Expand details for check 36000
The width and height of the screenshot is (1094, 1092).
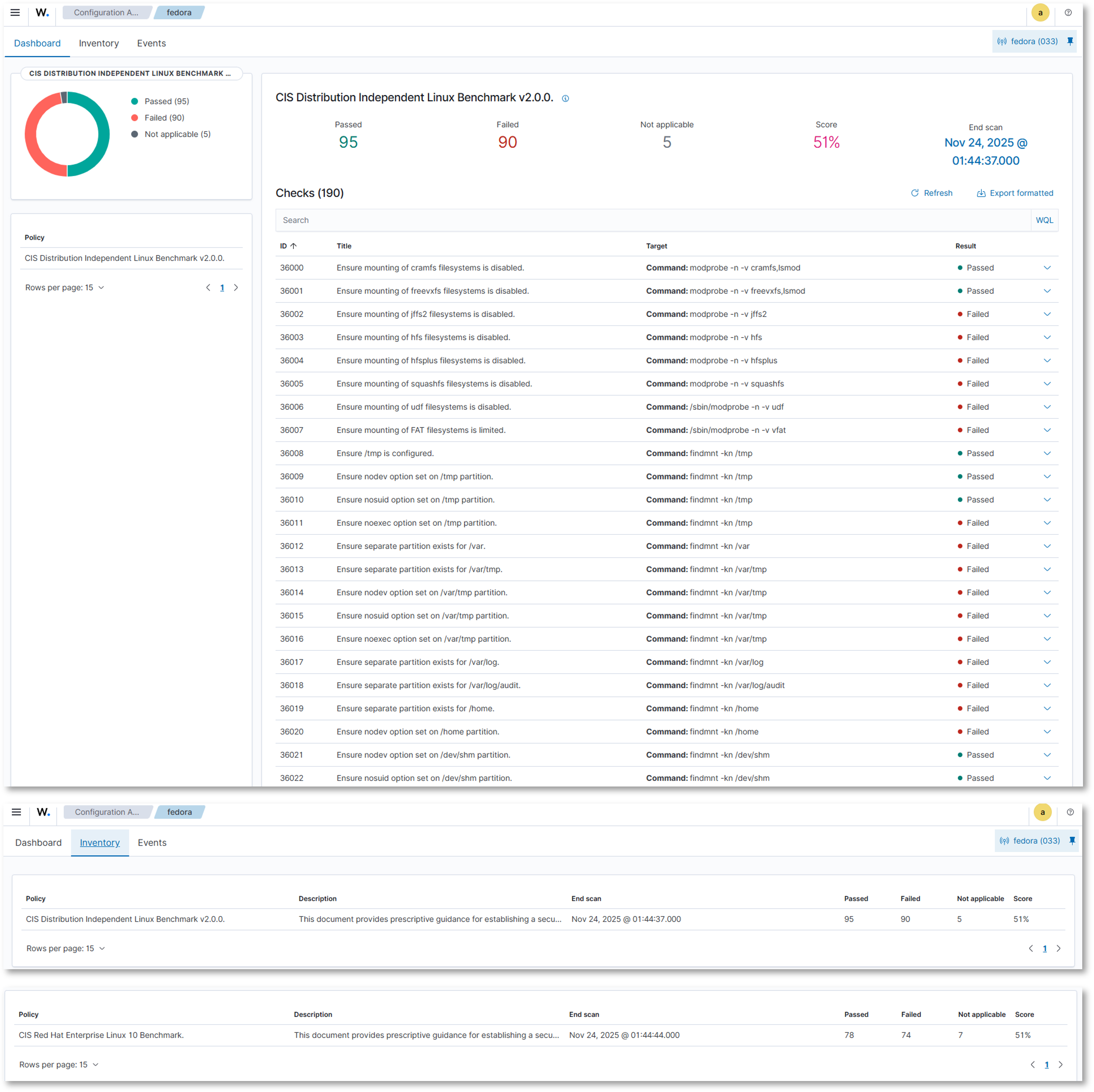1048,267
